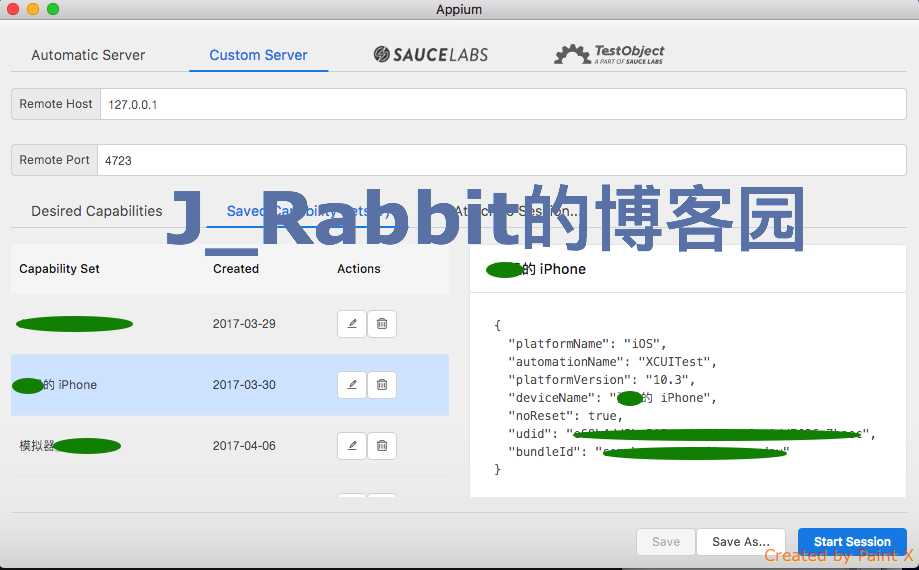Image resolution: width=919 pixels, height=570 pixels.
Task: Click the yellow minimize window button
Action: tap(33, 9)
